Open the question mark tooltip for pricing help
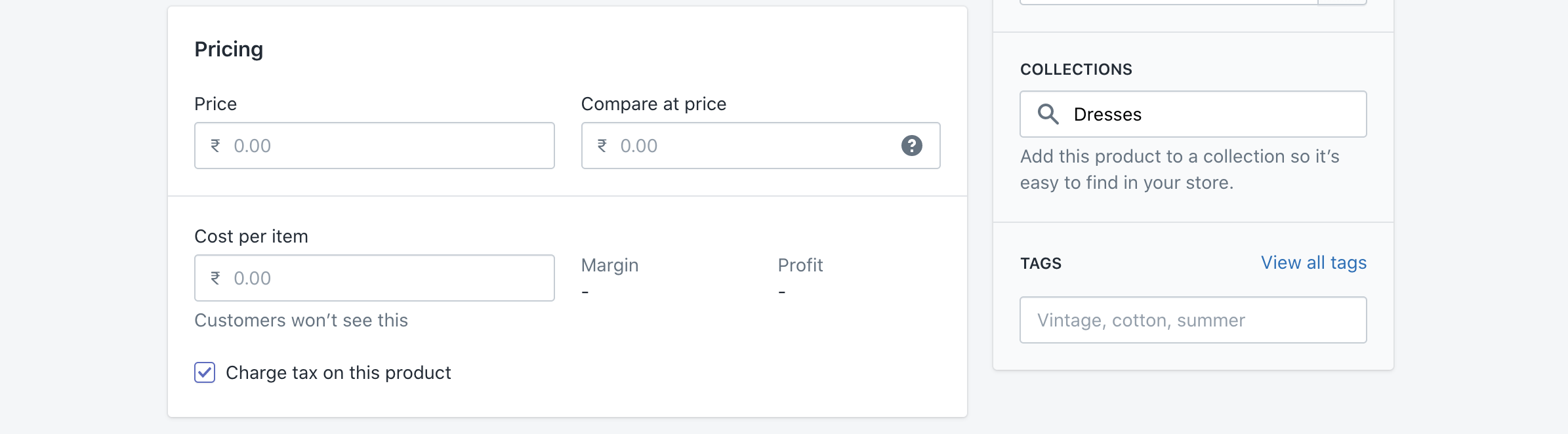Image resolution: width=1568 pixels, height=434 pixels. click(x=912, y=146)
